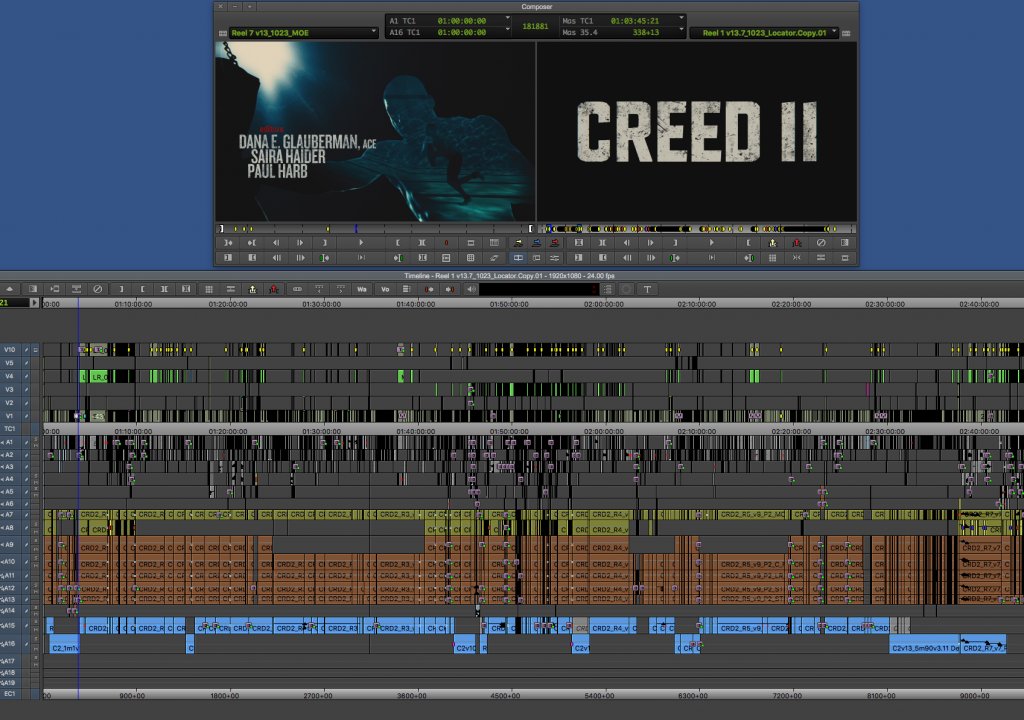Image resolution: width=1024 pixels, height=720 pixels.
Task: Toggle the A1 track selector
Action: coord(10,442)
